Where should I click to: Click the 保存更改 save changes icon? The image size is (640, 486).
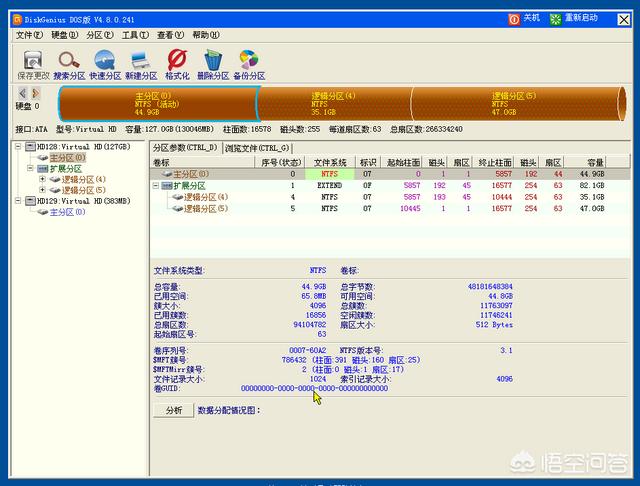(33, 60)
